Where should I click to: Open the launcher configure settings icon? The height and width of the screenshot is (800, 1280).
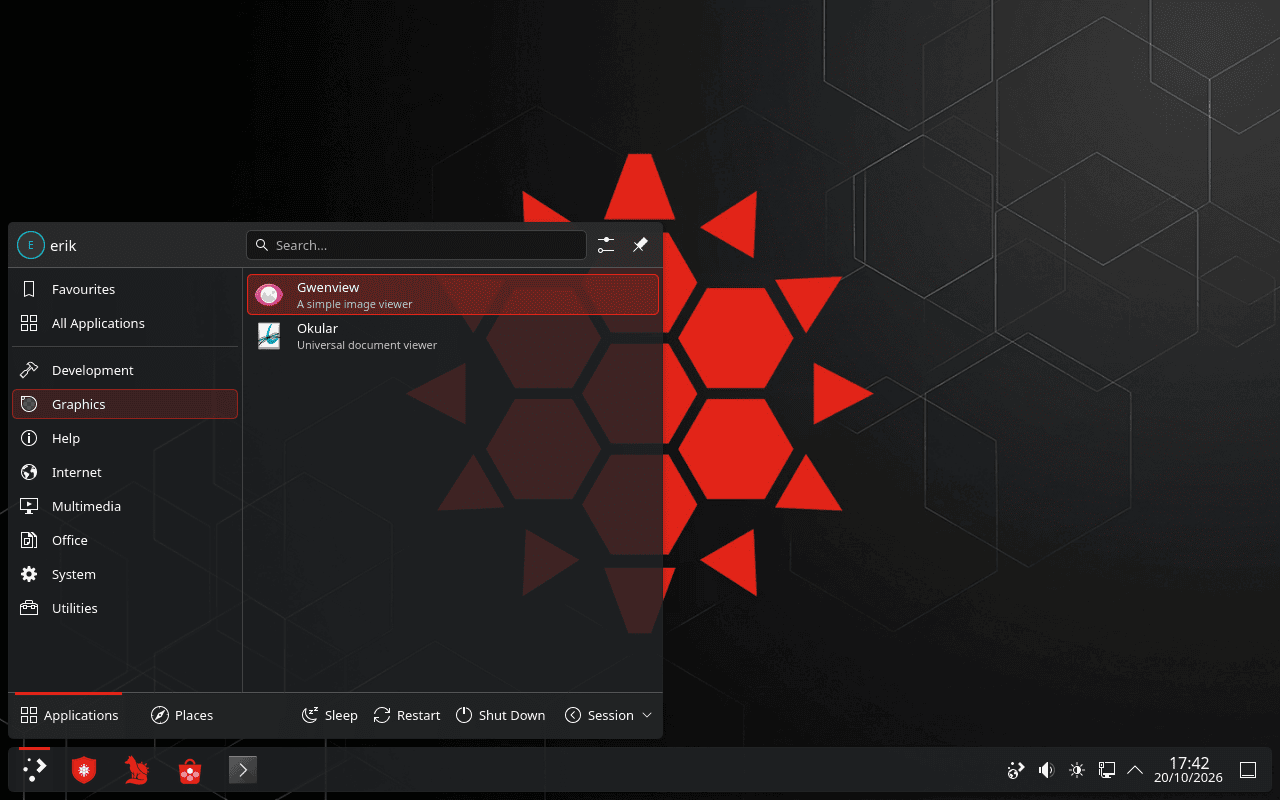pos(606,245)
